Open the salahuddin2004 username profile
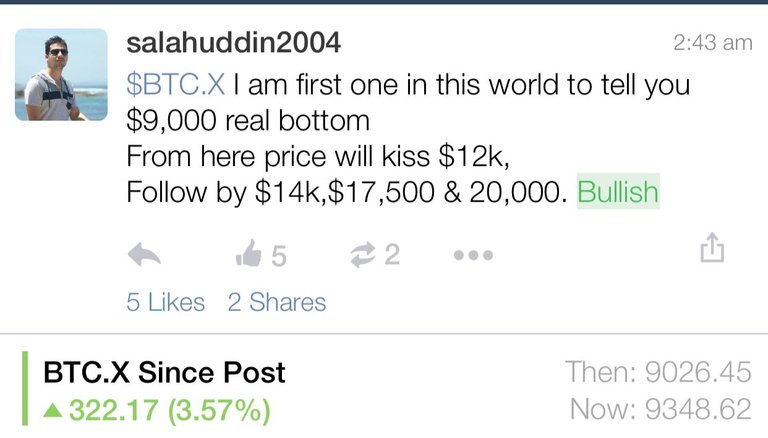The height and width of the screenshot is (438, 768). pyautogui.click(x=233, y=43)
